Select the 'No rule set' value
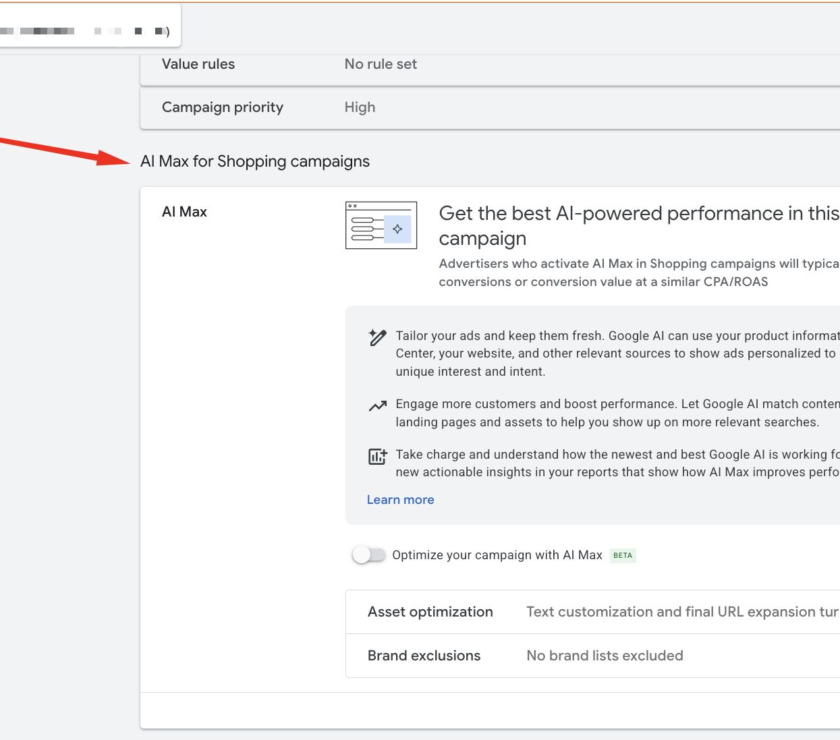 pos(380,64)
